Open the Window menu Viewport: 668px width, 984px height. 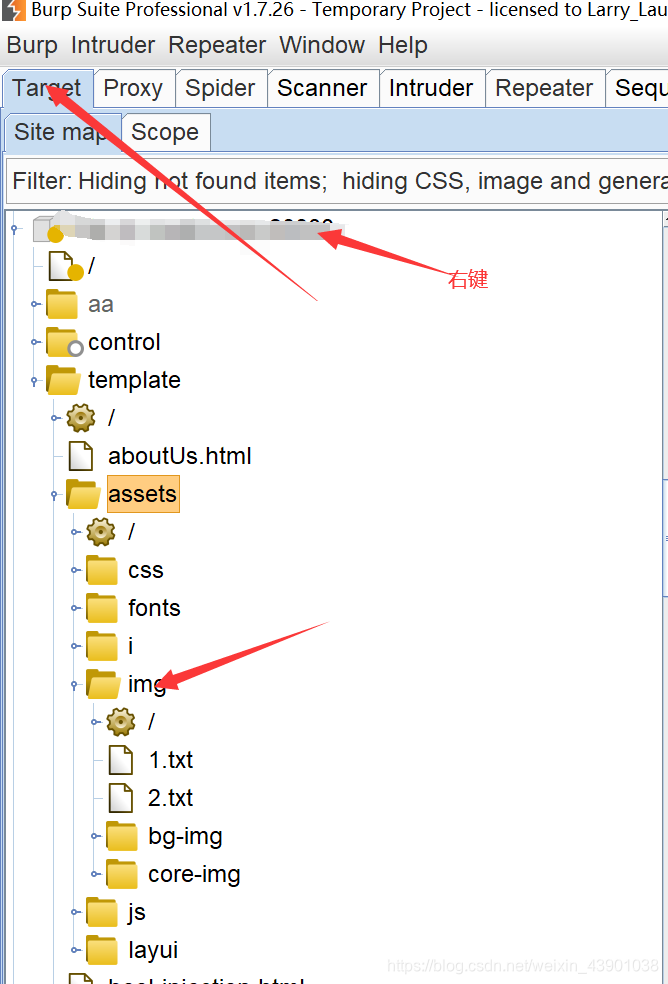(x=322, y=45)
